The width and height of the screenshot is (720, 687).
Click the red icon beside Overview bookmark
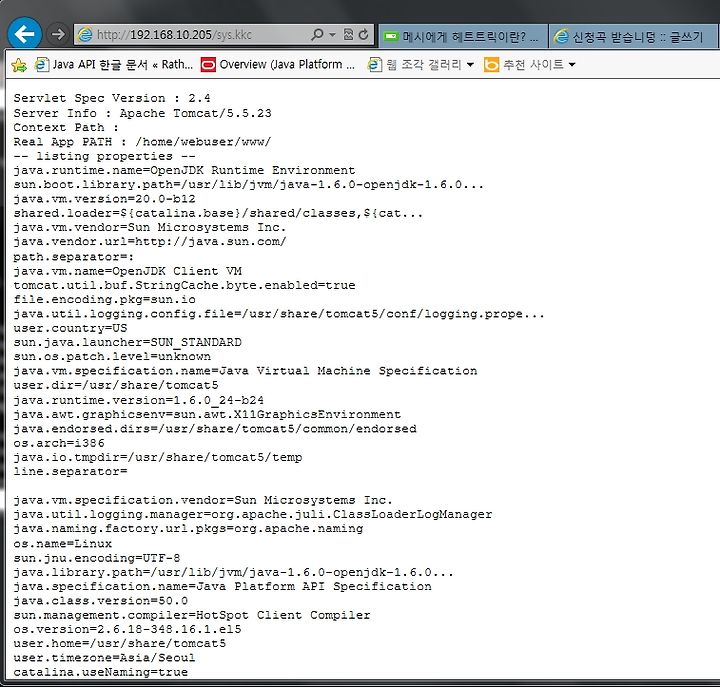[208, 65]
